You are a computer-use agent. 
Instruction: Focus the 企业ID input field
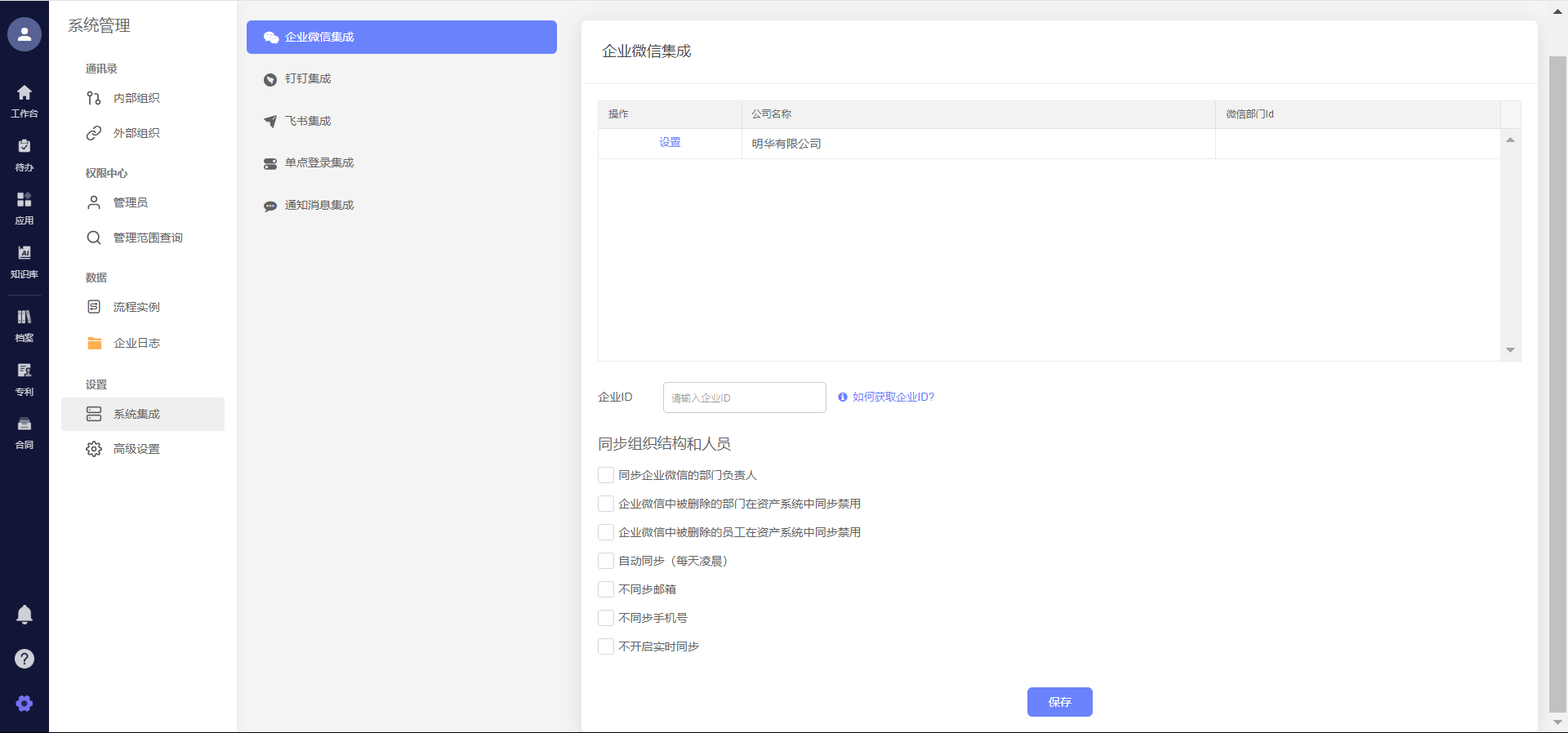click(744, 398)
